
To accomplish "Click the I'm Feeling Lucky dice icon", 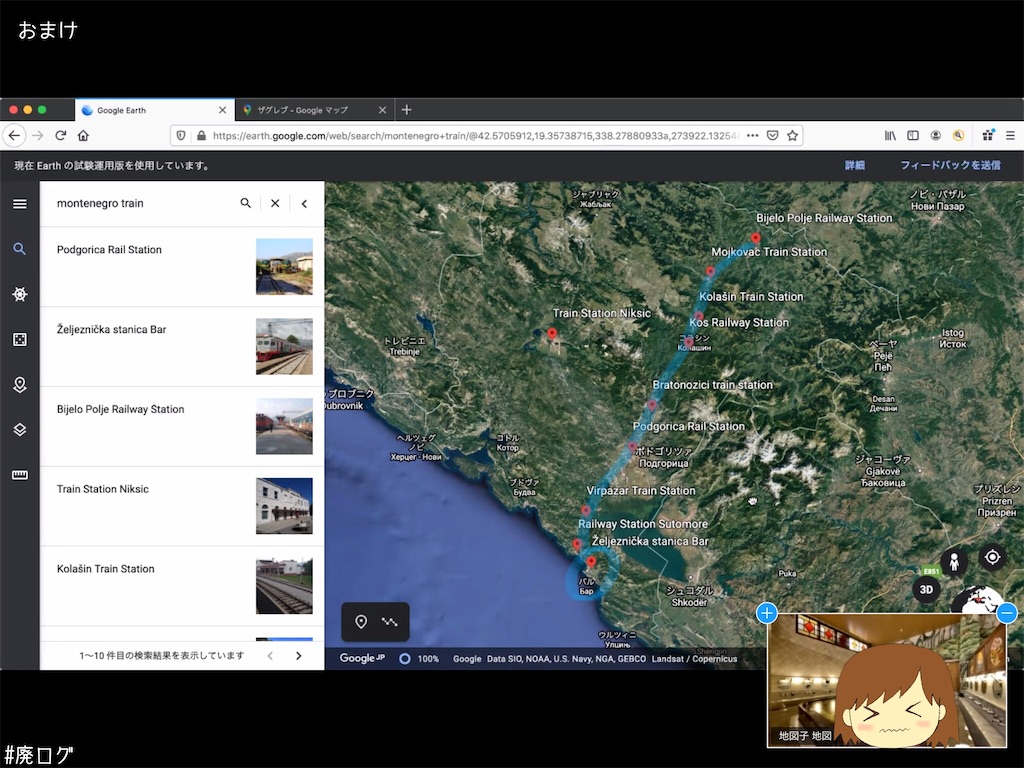I will (x=20, y=340).
